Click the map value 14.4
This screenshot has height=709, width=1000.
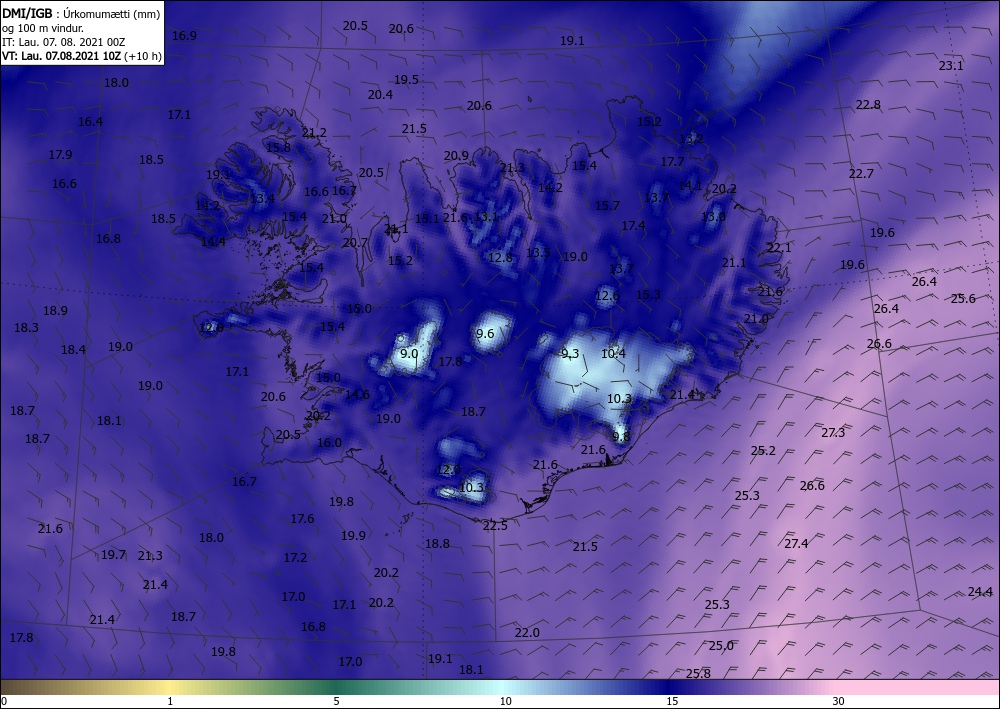tap(213, 242)
